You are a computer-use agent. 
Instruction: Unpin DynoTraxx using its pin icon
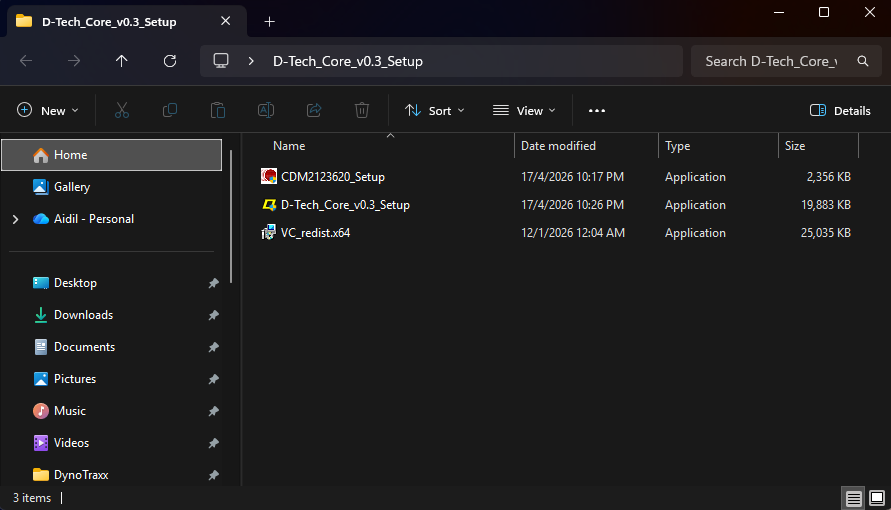(214, 475)
